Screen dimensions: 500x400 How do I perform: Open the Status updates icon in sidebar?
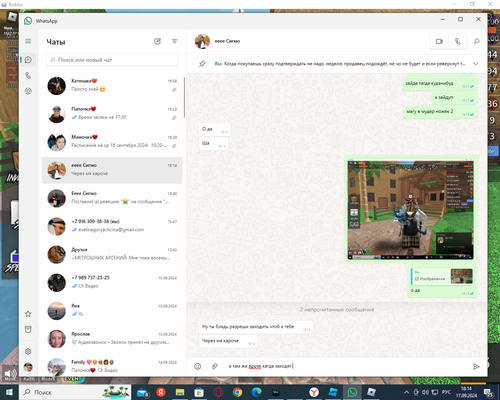tap(28, 91)
